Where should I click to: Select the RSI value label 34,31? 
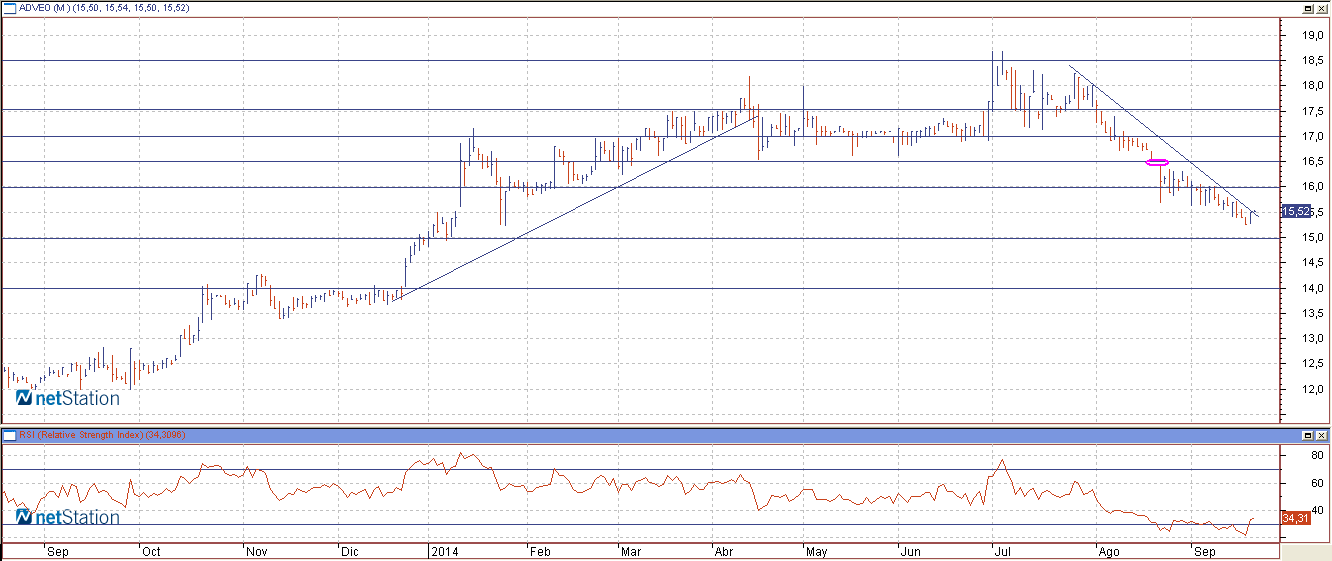[x=1296, y=517]
